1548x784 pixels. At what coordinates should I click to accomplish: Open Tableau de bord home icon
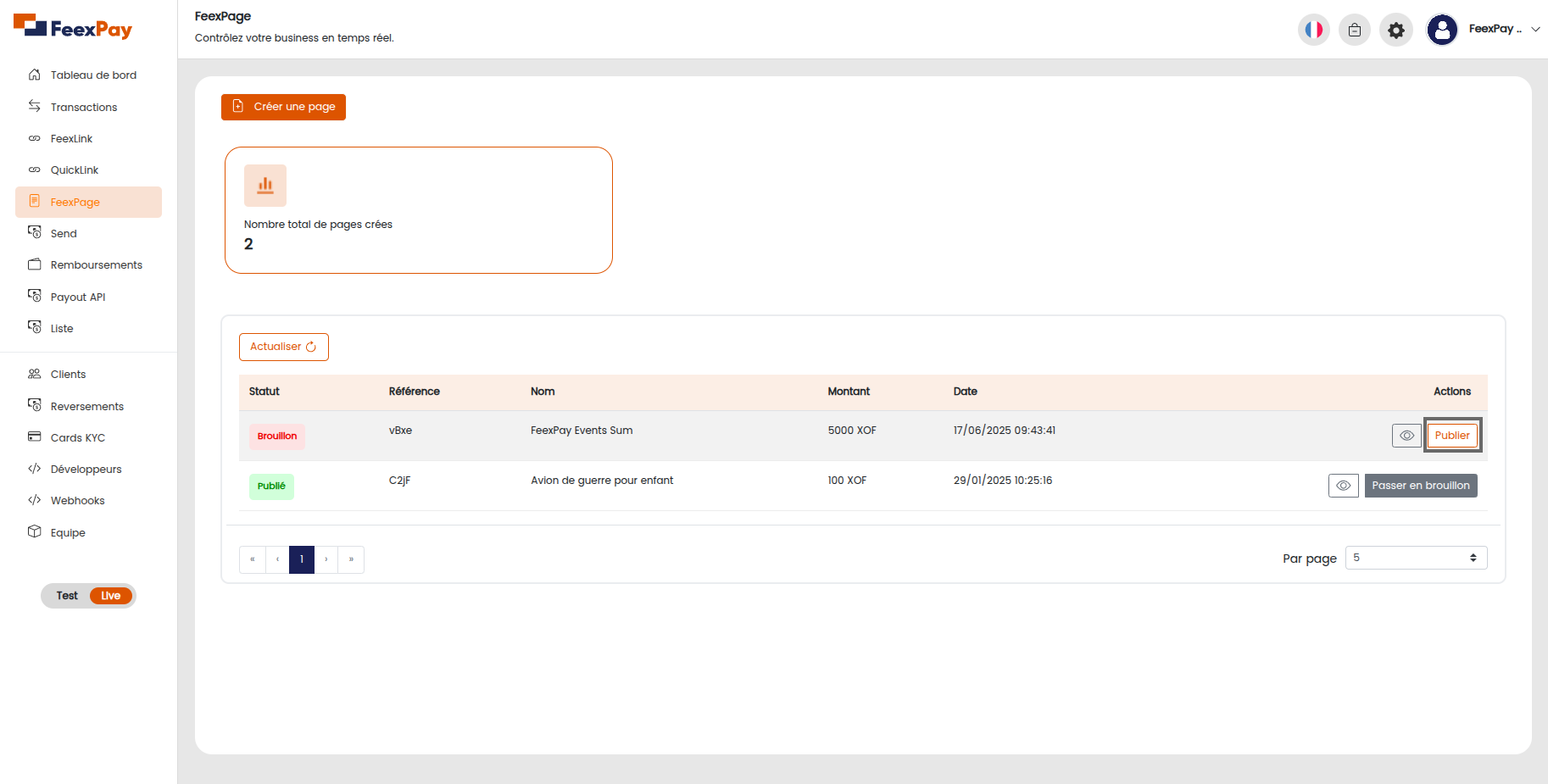pos(35,75)
